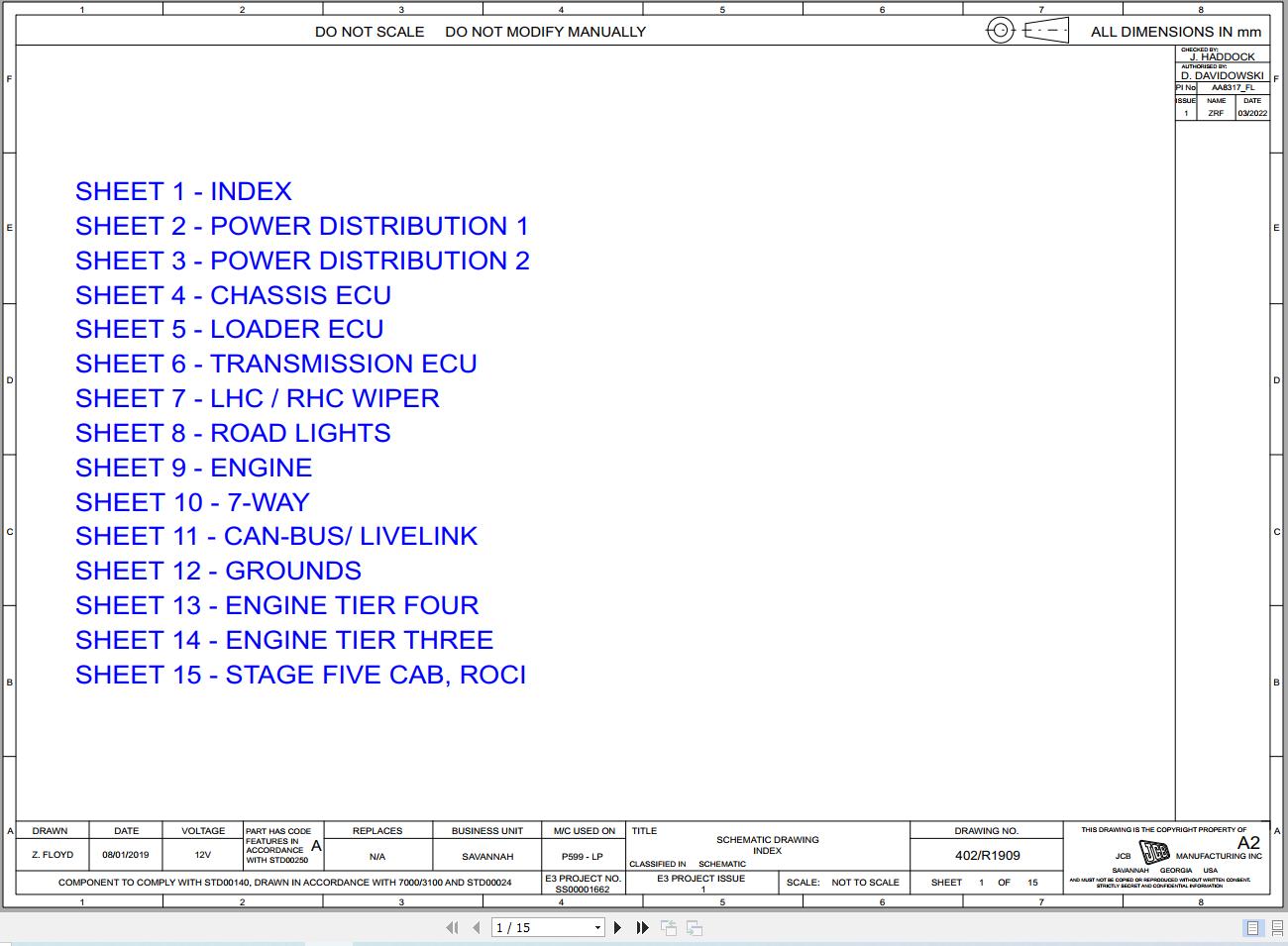Go to the first page
Viewport: 1288px width, 946px height.
(453, 927)
